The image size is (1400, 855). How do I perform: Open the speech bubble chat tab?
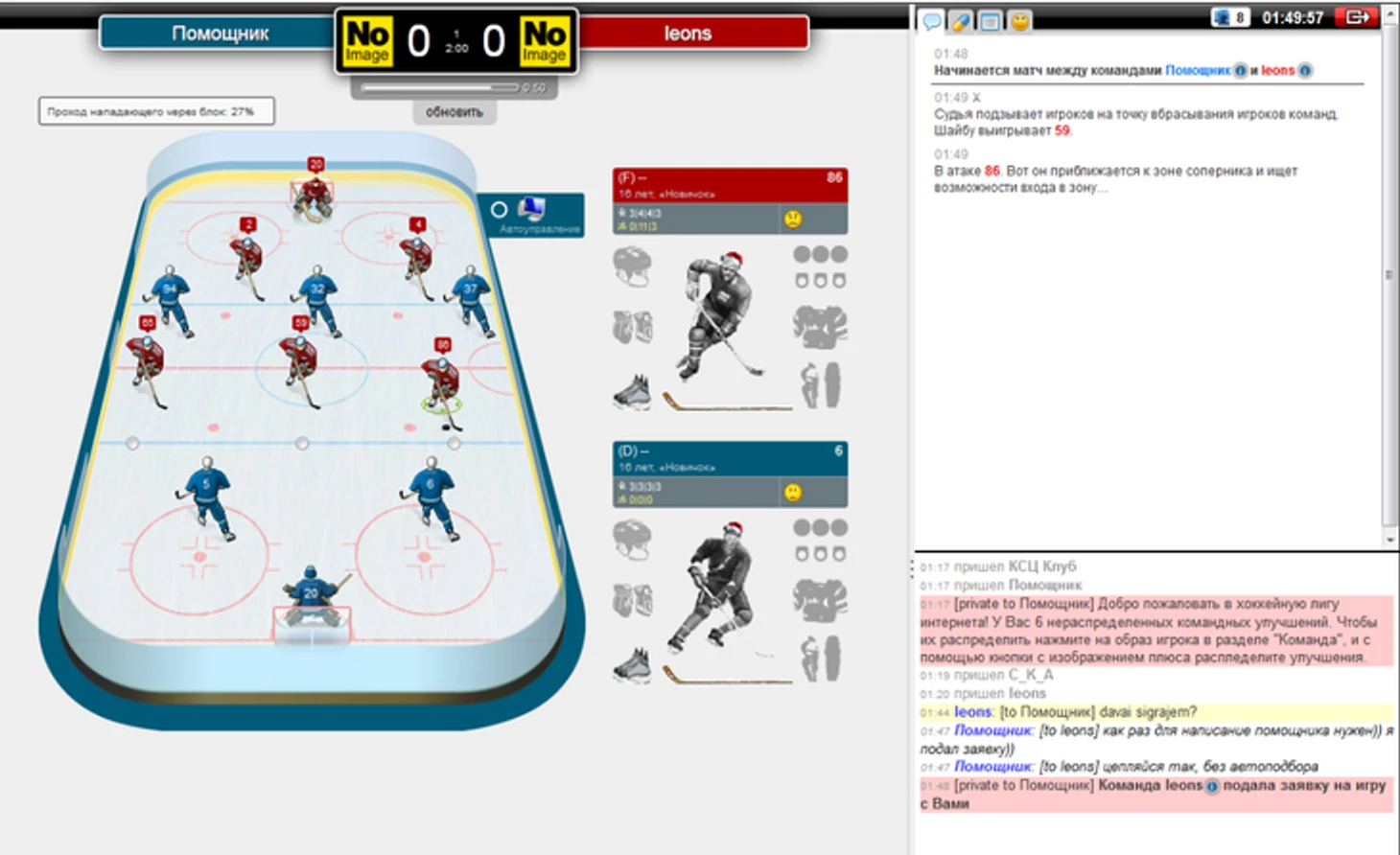coord(931,20)
